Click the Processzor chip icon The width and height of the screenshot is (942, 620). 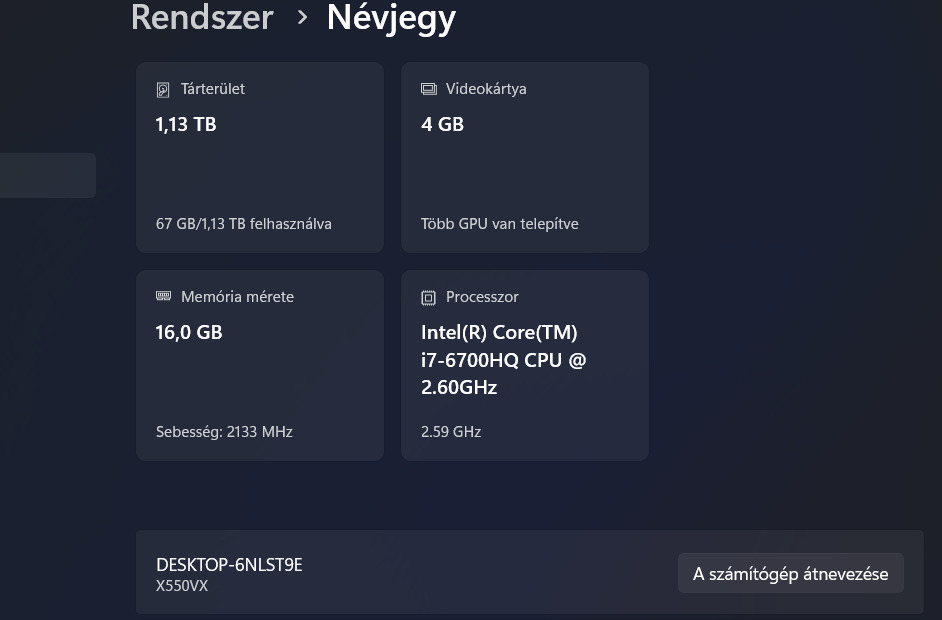pyautogui.click(x=429, y=297)
